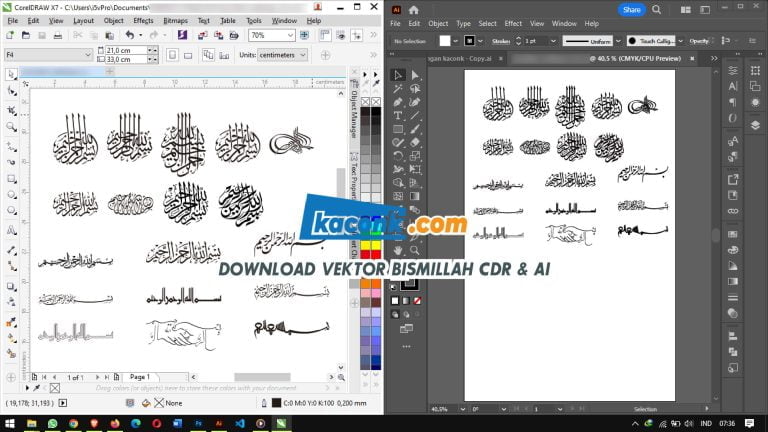Click the Share button in Illustrator
768x432 pixels.
tap(631, 10)
